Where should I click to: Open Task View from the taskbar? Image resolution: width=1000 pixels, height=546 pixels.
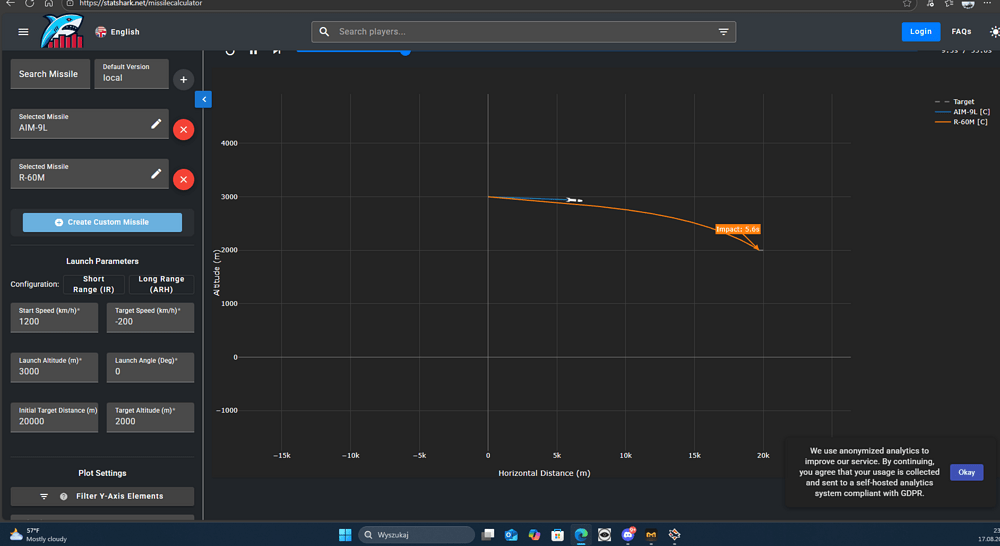tap(488, 535)
